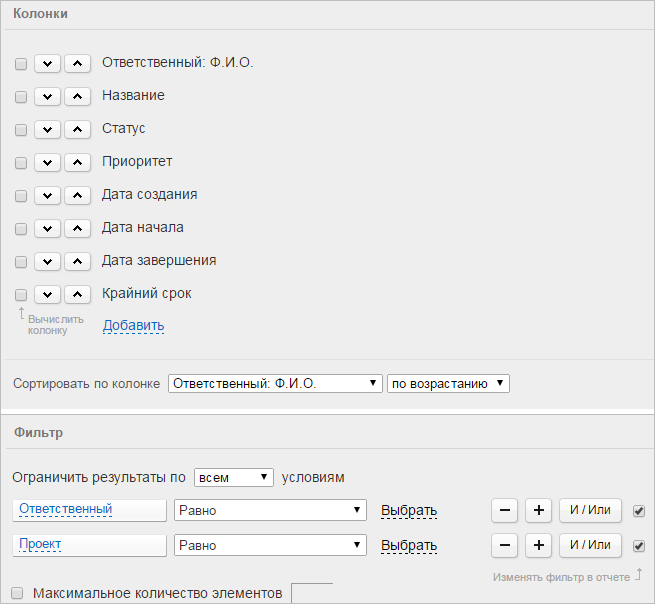Image resolution: width=655 pixels, height=604 pixels.
Task: Remove the 'Проект' filter condition with minus
Action: coord(505,545)
